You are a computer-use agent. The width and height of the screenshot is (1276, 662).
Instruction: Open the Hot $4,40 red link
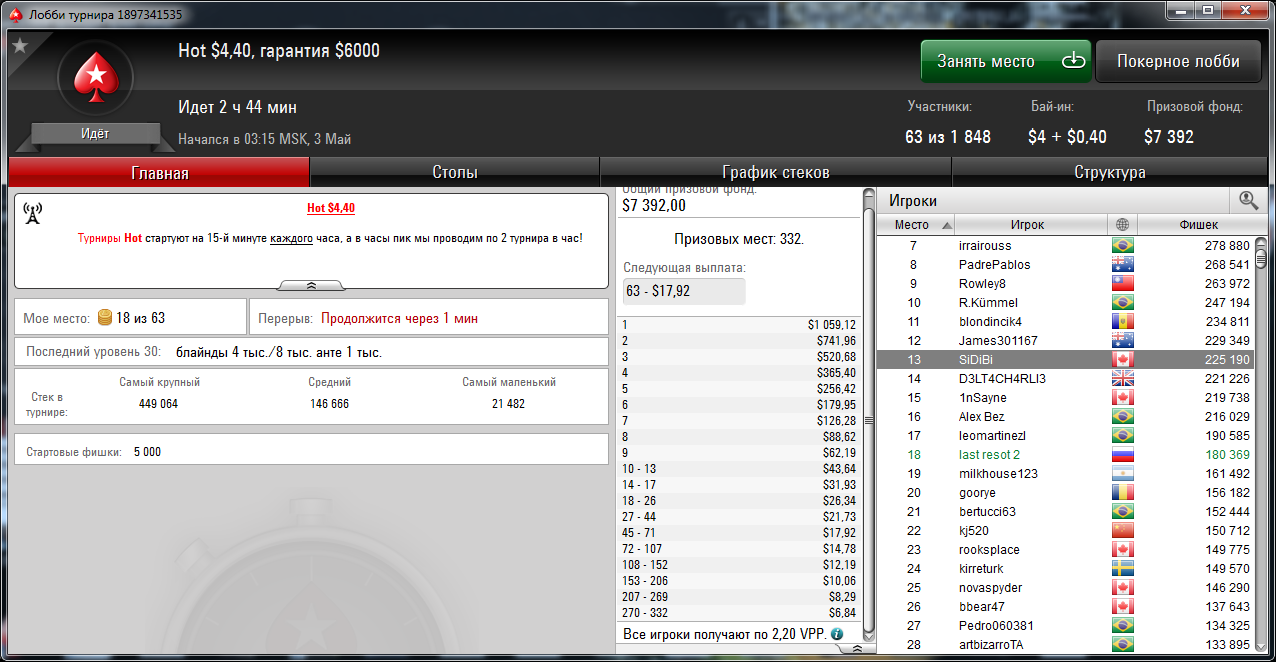coord(331,208)
